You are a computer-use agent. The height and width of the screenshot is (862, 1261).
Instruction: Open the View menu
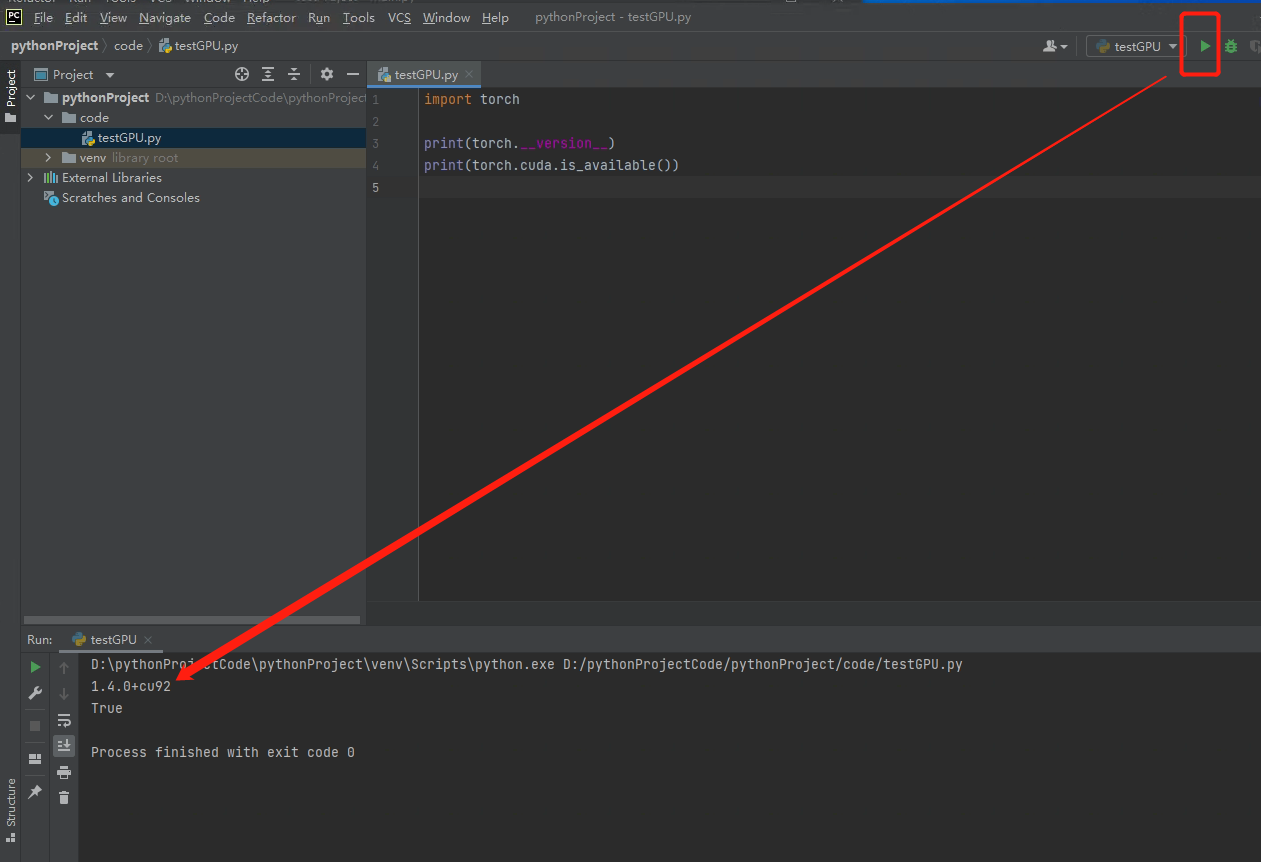pos(113,17)
